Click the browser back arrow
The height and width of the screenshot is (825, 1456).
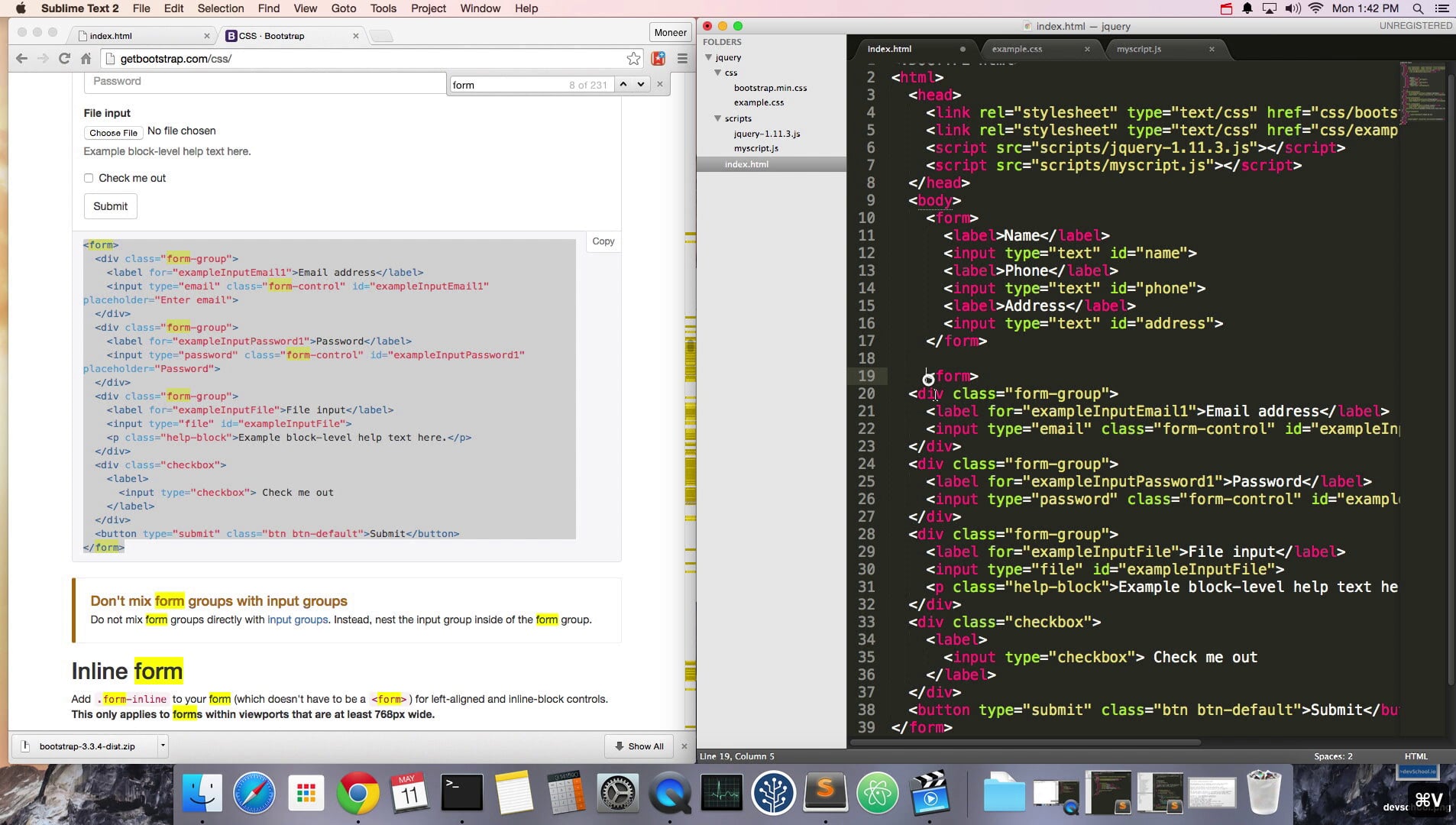(x=21, y=59)
